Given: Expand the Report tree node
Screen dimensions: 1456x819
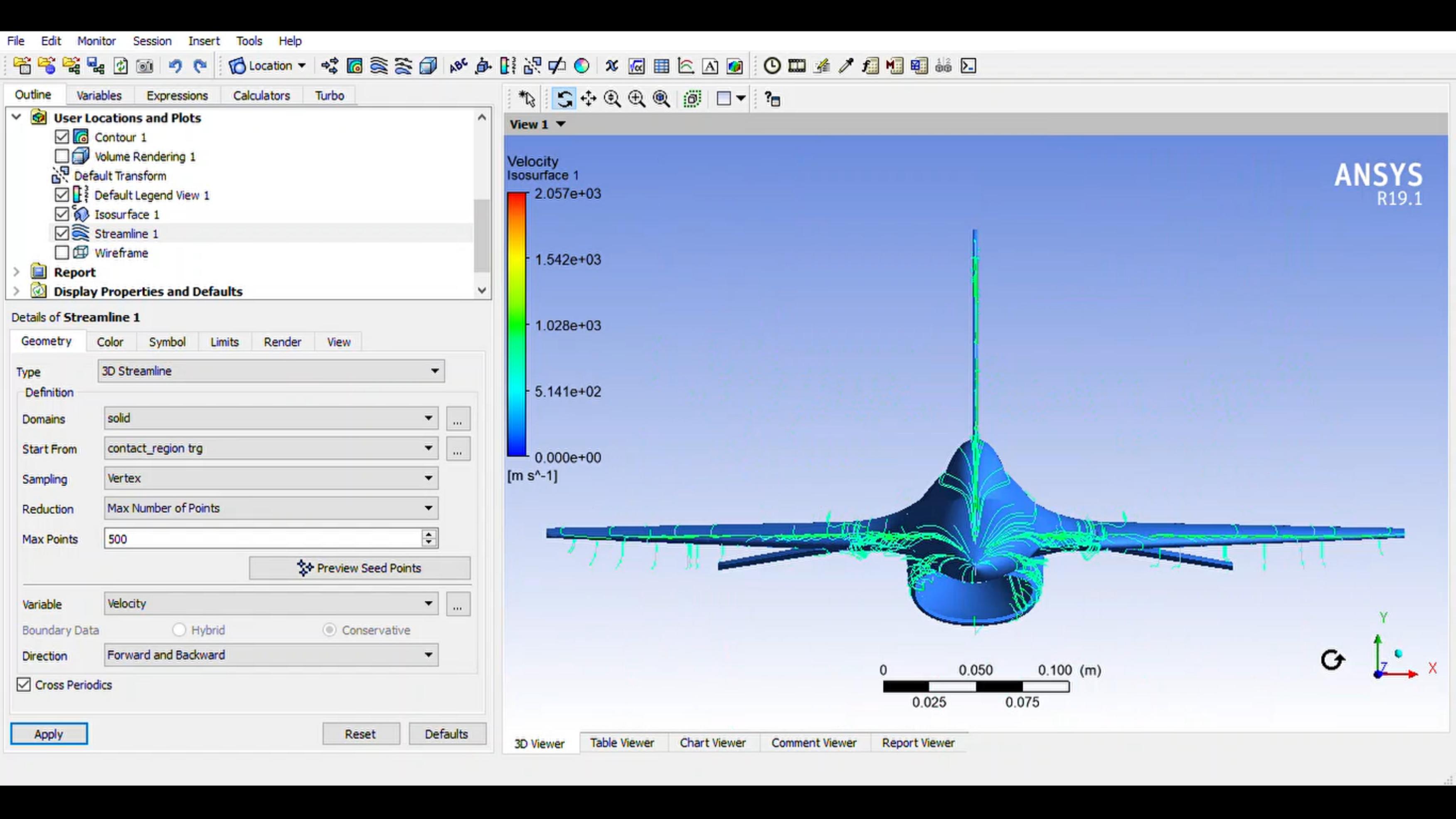Looking at the screenshot, I should (x=16, y=272).
